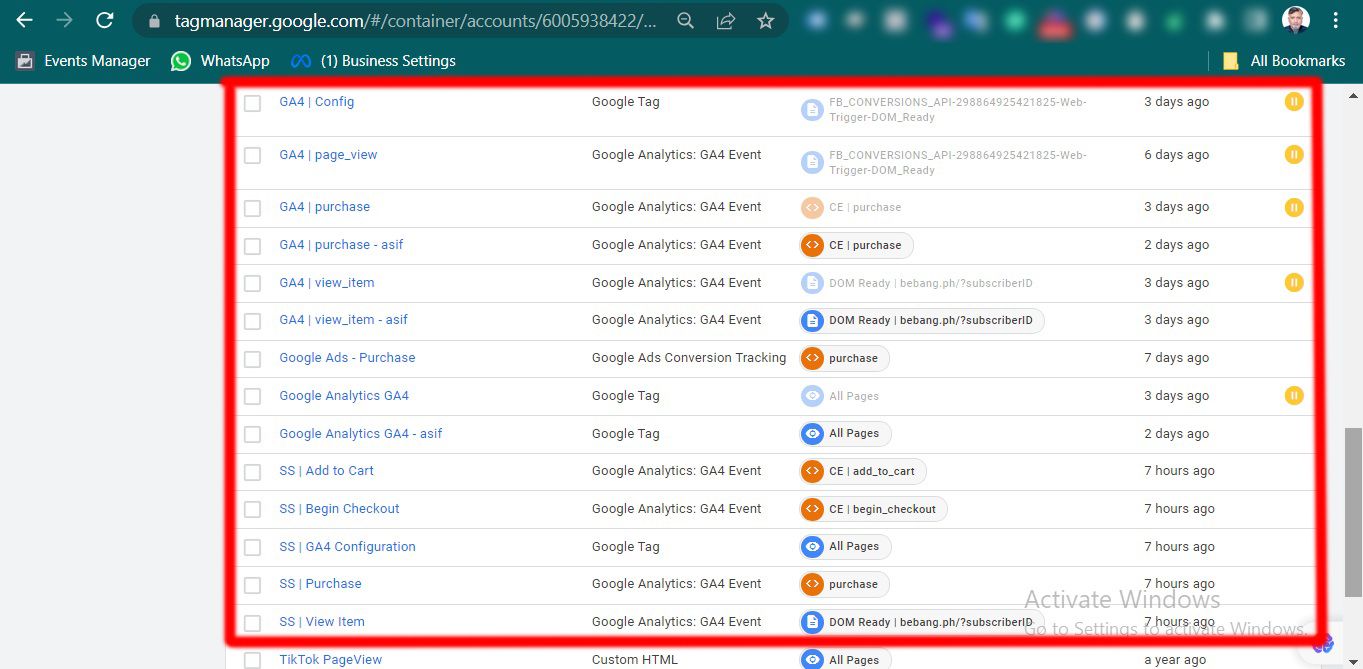Tick the checkbox for GA4 | view_item - asif
Image resolution: width=1363 pixels, height=669 pixels.
[x=252, y=321]
